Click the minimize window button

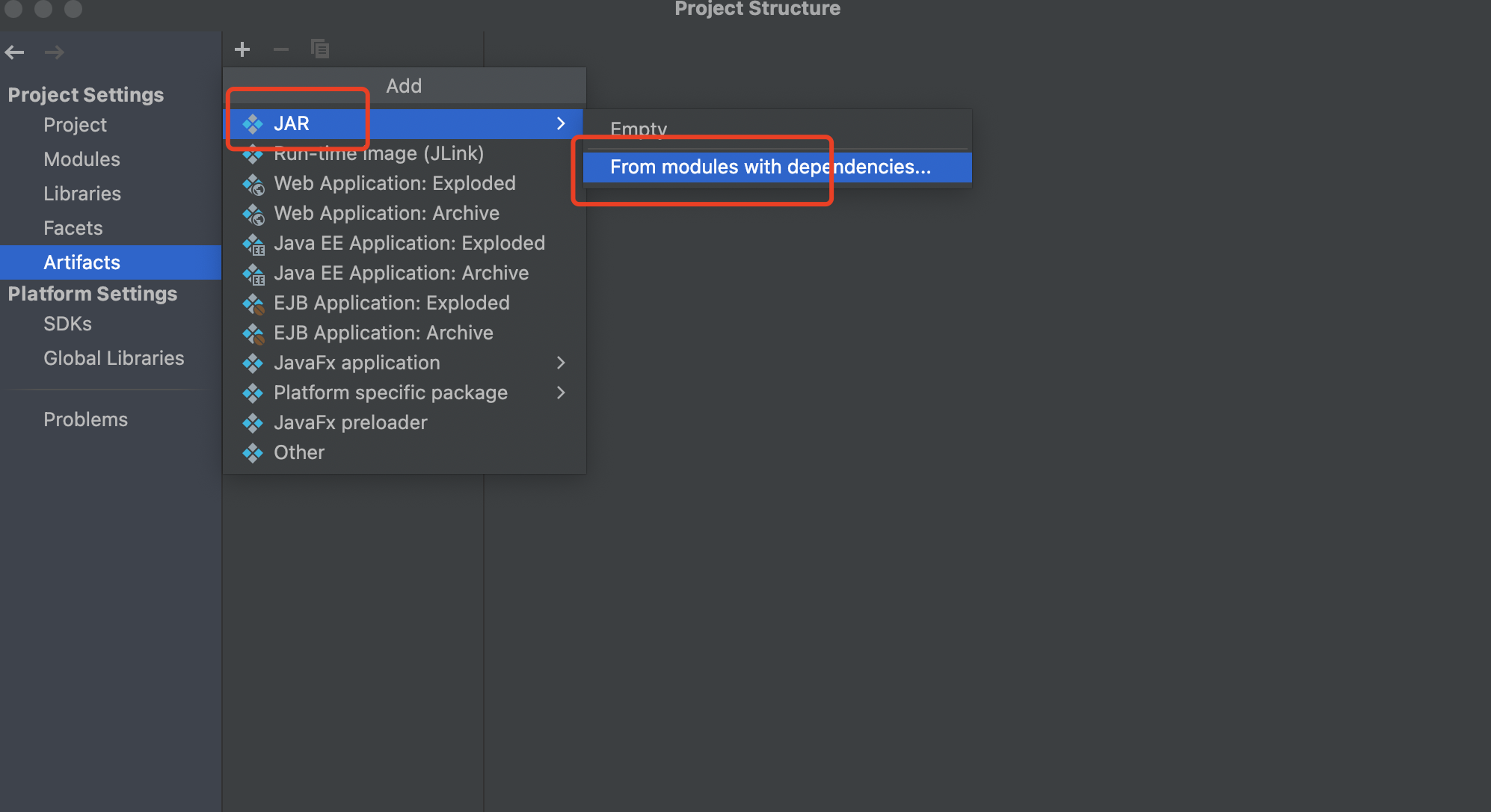click(43, 8)
